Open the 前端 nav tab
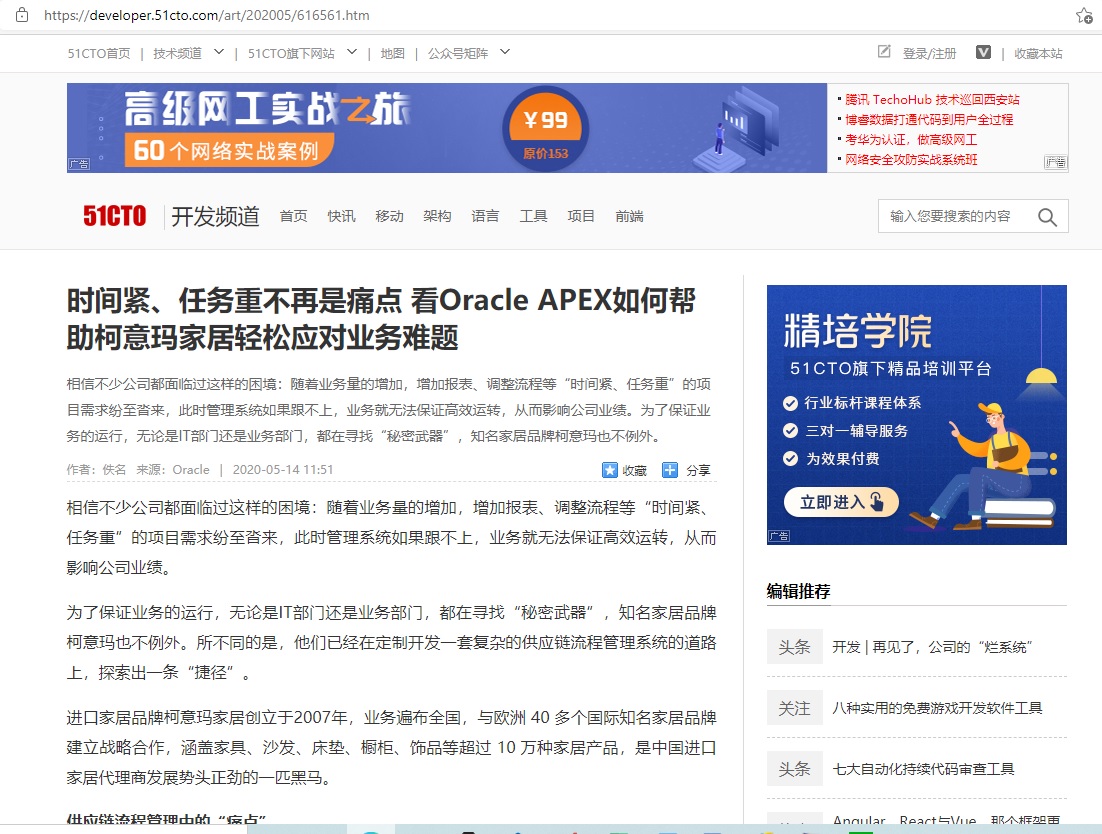1102x834 pixels. coord(629,216)
